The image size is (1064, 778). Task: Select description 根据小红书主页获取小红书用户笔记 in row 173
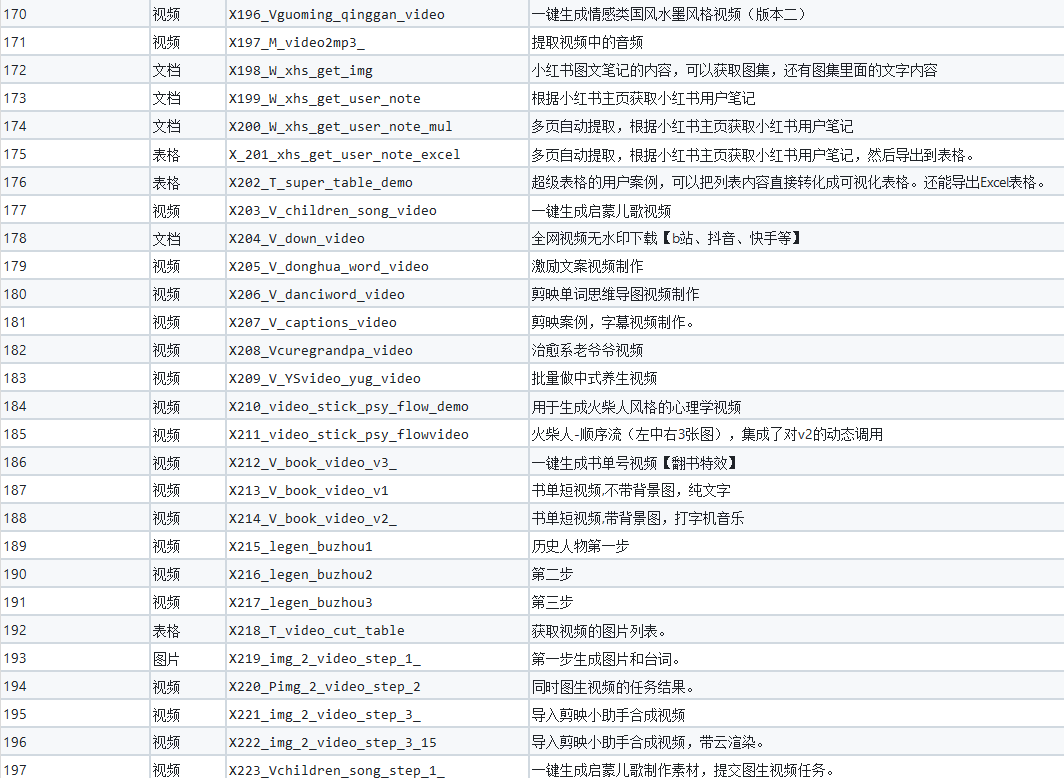[x=643, y=98]
